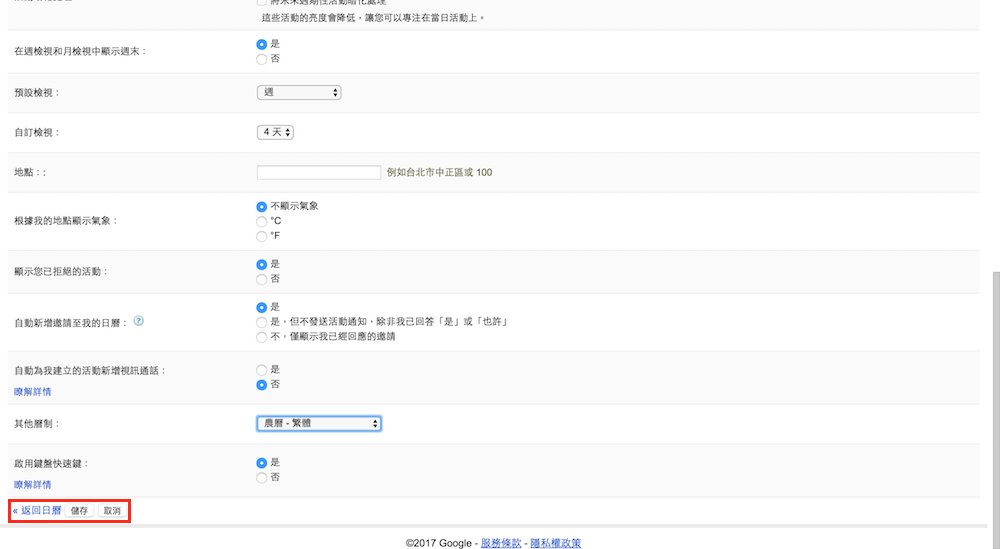Enable video calls for created events

(262, 369)
